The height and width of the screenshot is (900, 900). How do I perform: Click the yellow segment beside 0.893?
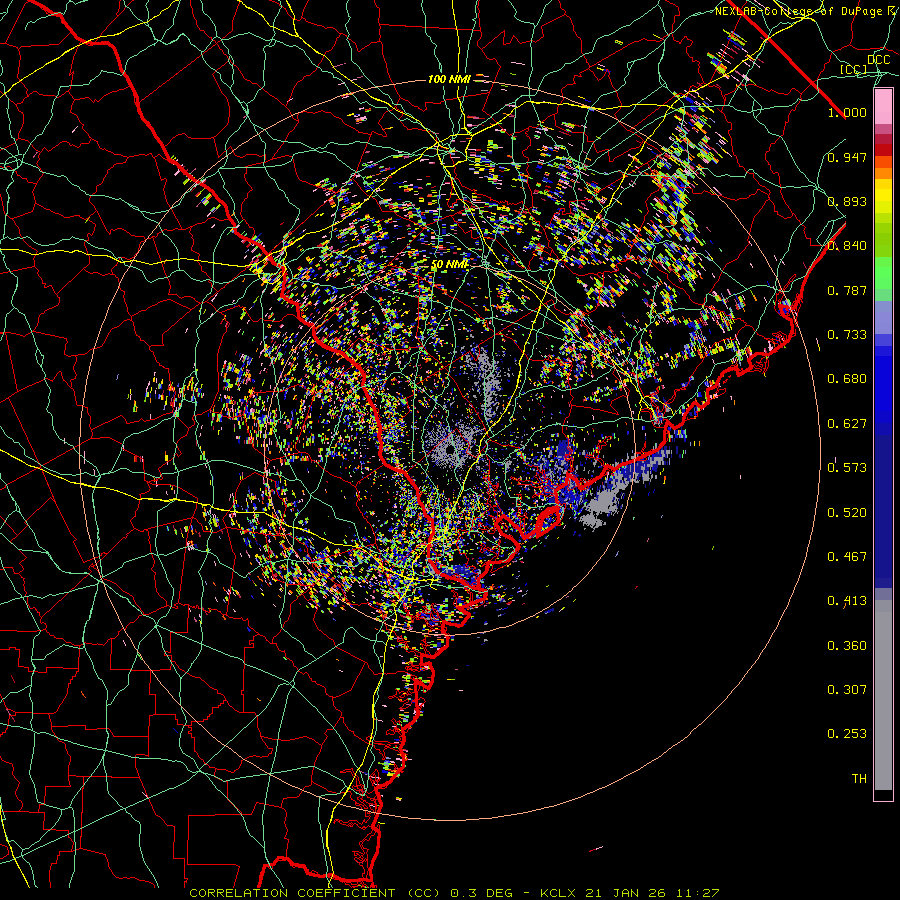point(883,201)
